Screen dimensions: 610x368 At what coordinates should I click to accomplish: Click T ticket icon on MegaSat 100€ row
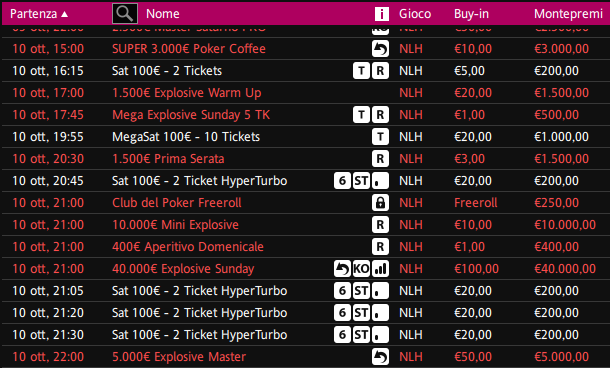[380, 137]
